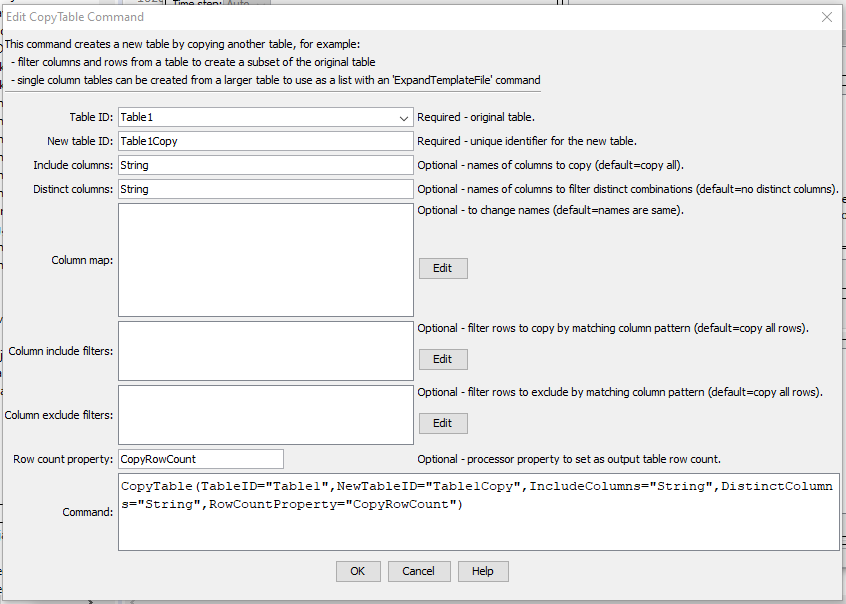Focus the Distinct columns text field
The width and height of the screenshot is (846, 604).
(x=266, y=189)
